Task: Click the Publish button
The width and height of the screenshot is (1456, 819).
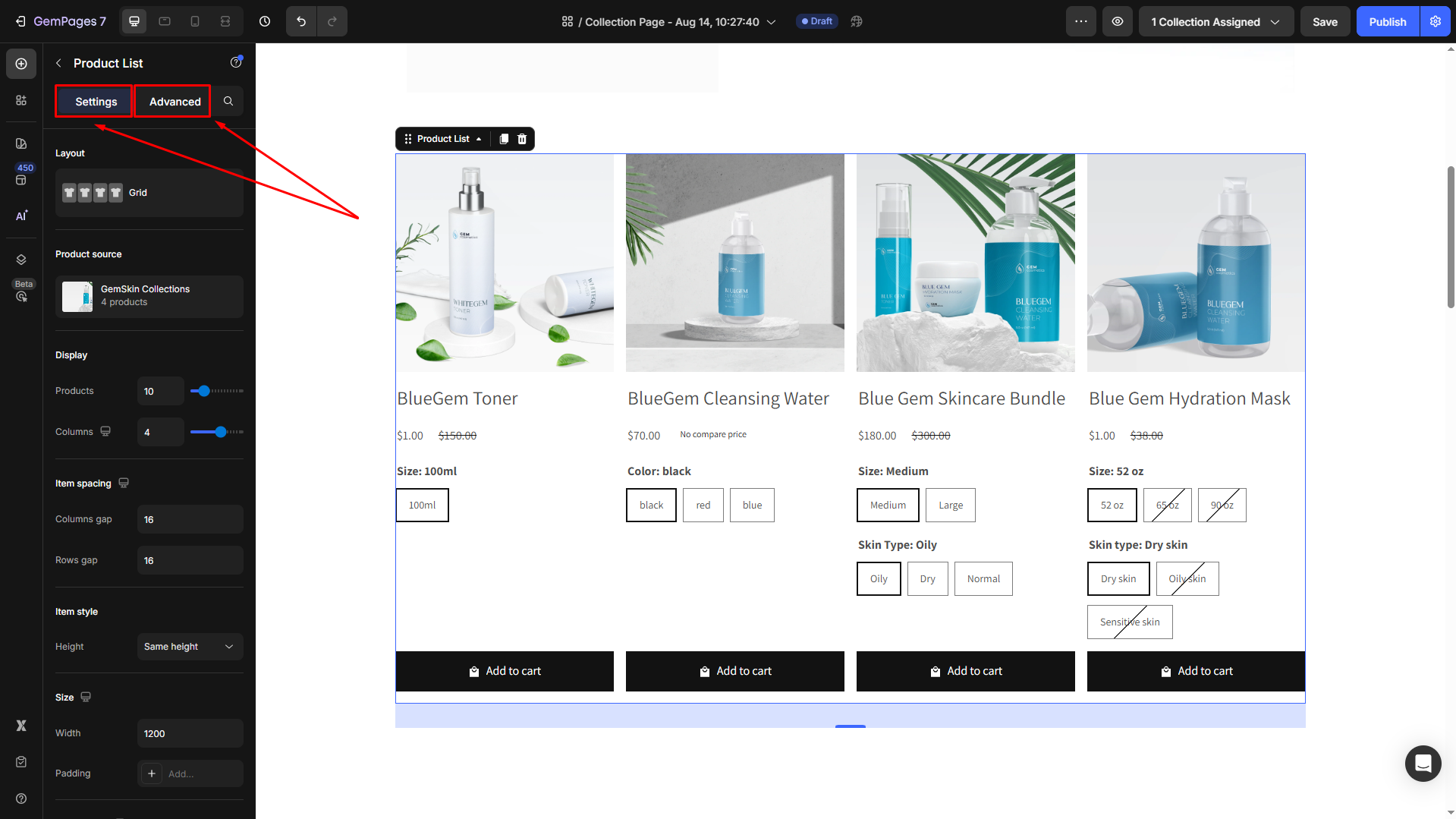Action: [x=1387, y=21]
